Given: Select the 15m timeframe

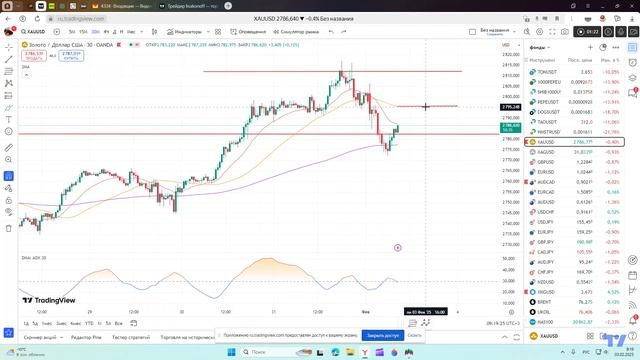Looking at the screenshot, I should (x=83, y=31).
